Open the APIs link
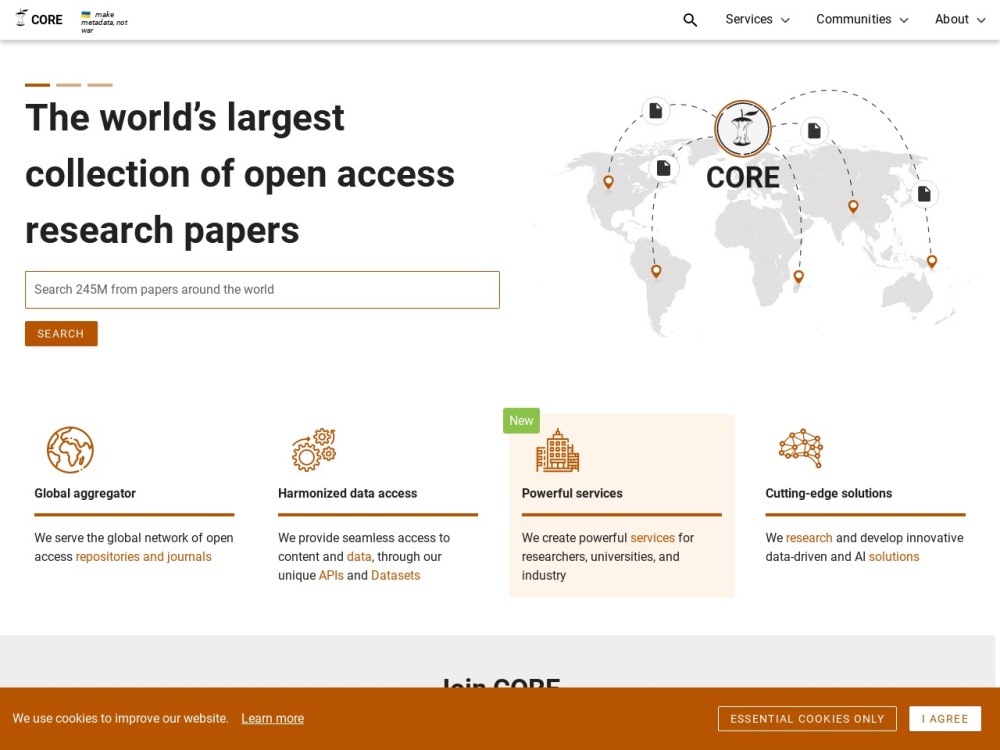 point(331,575)
